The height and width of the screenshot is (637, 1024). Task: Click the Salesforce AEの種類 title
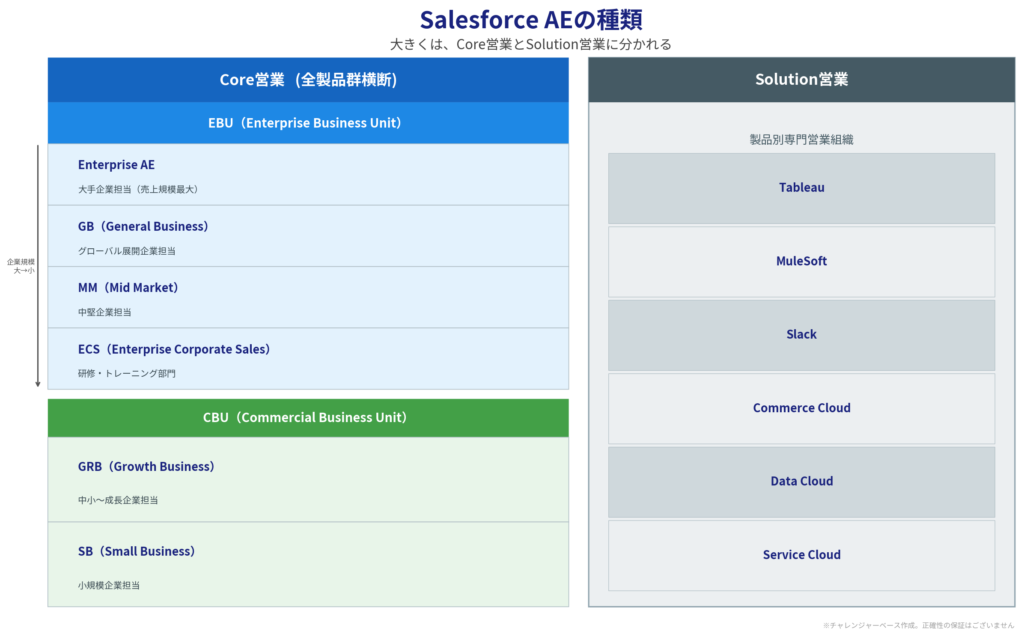(x=531, y=19)
